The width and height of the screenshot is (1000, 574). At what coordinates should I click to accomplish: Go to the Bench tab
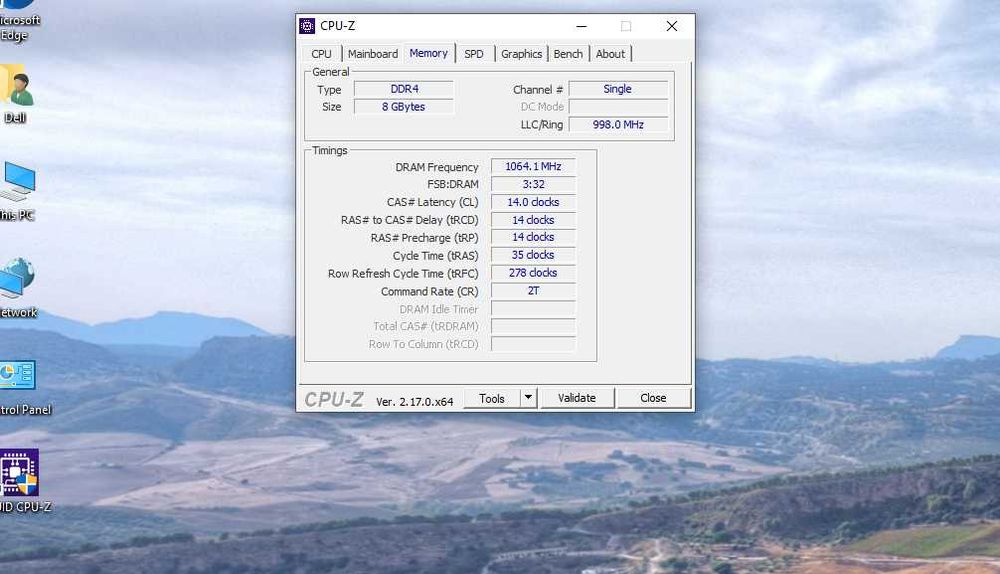coord(568,54)
